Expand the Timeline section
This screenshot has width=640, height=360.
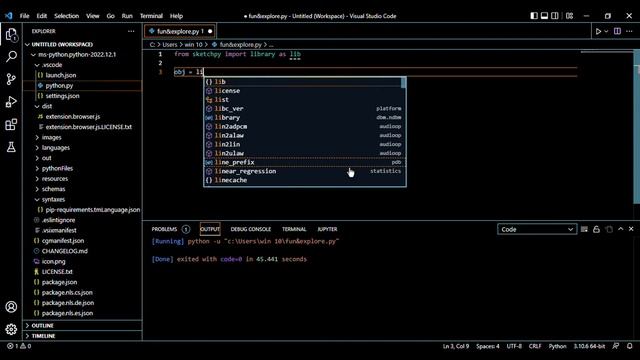click(x=83, y=336)
